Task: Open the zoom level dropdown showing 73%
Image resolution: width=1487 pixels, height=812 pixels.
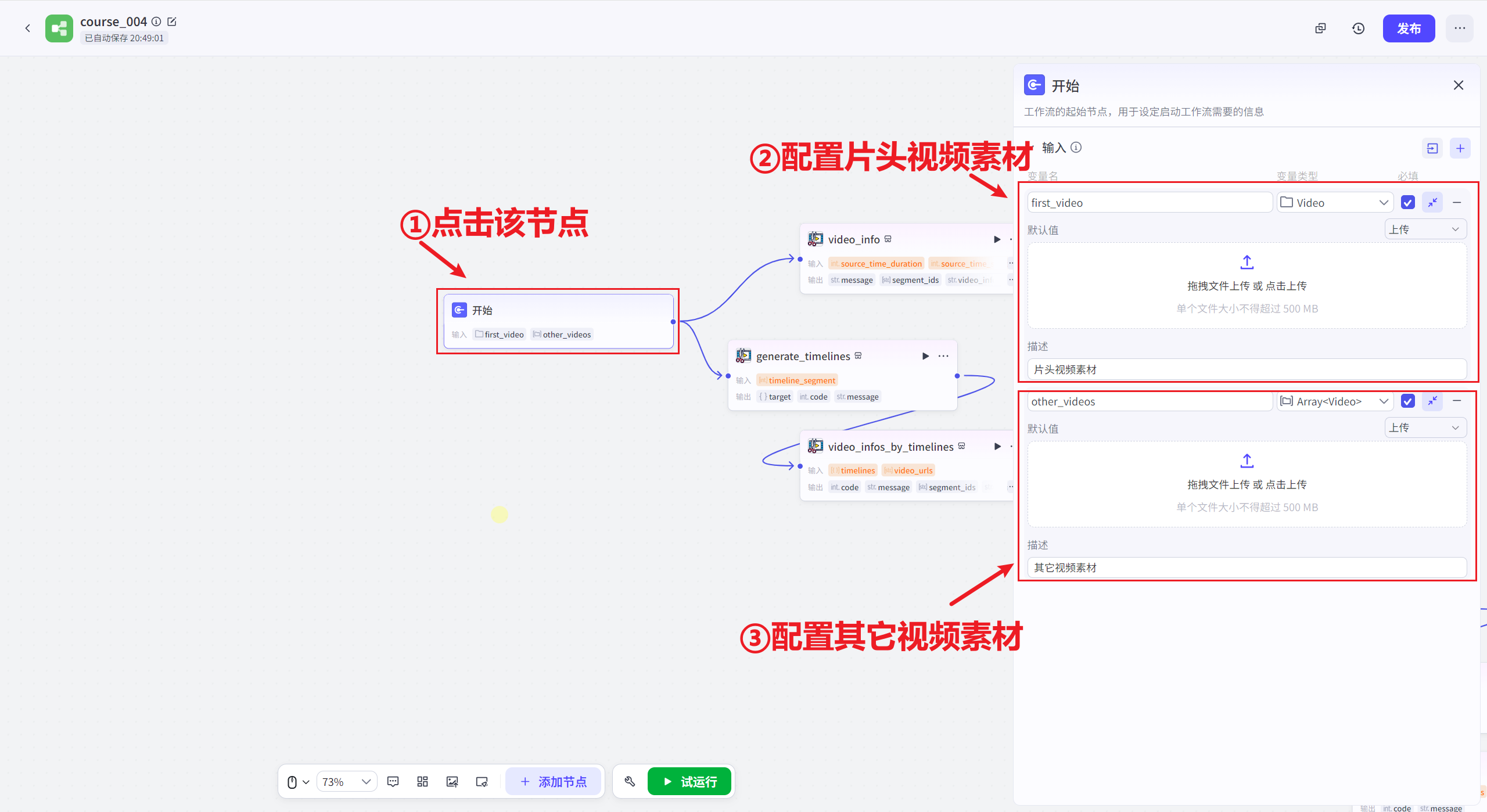Action: [x=346, y=781]
